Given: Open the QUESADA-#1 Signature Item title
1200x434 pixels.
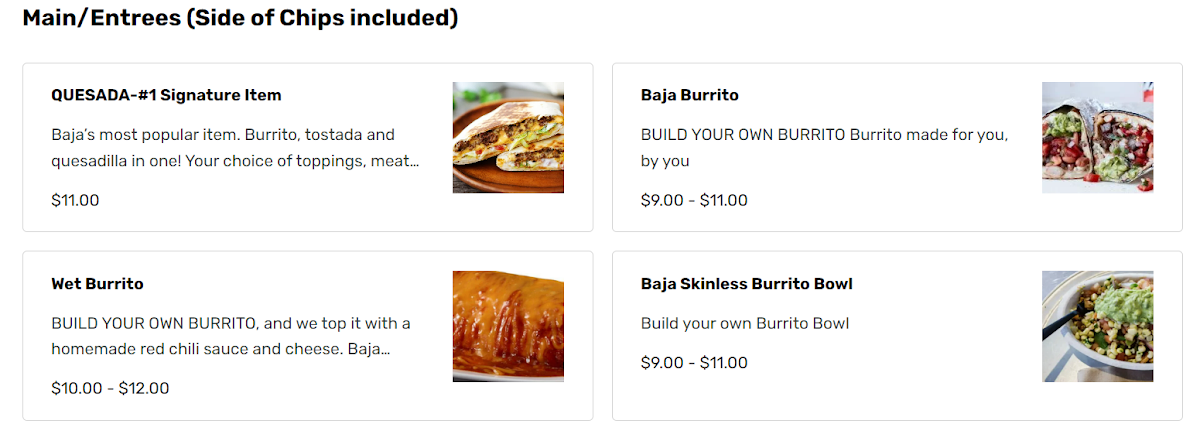Looking at the screenshot, I should tap(166, 95).
